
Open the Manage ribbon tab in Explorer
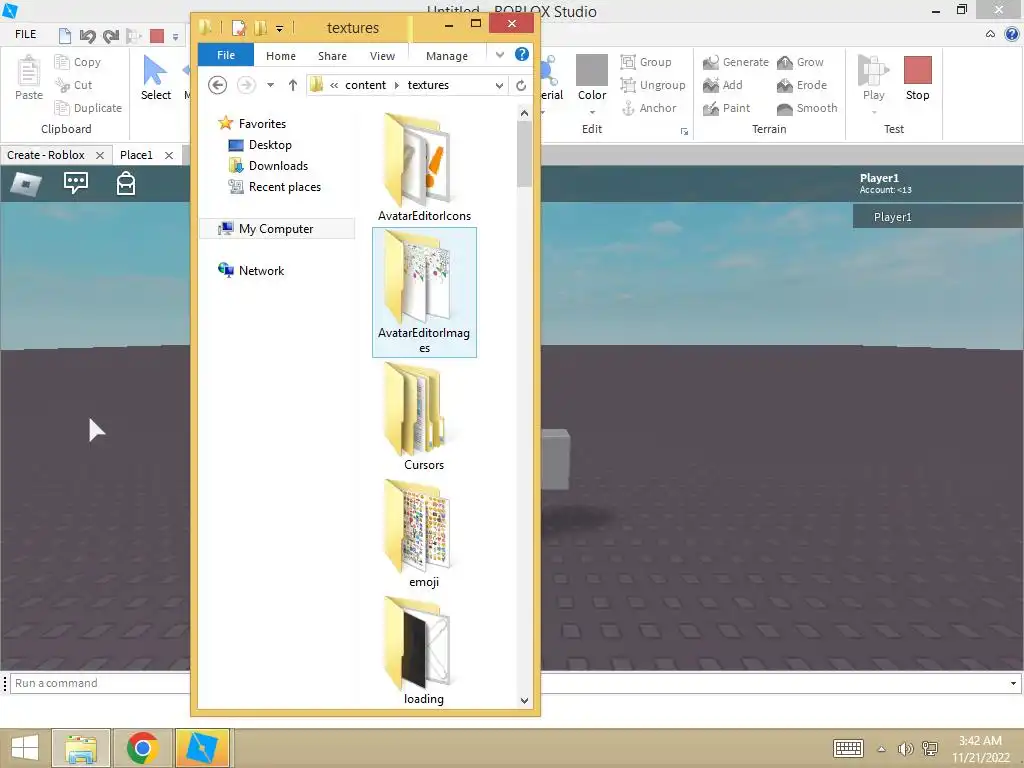click(447, 56)
